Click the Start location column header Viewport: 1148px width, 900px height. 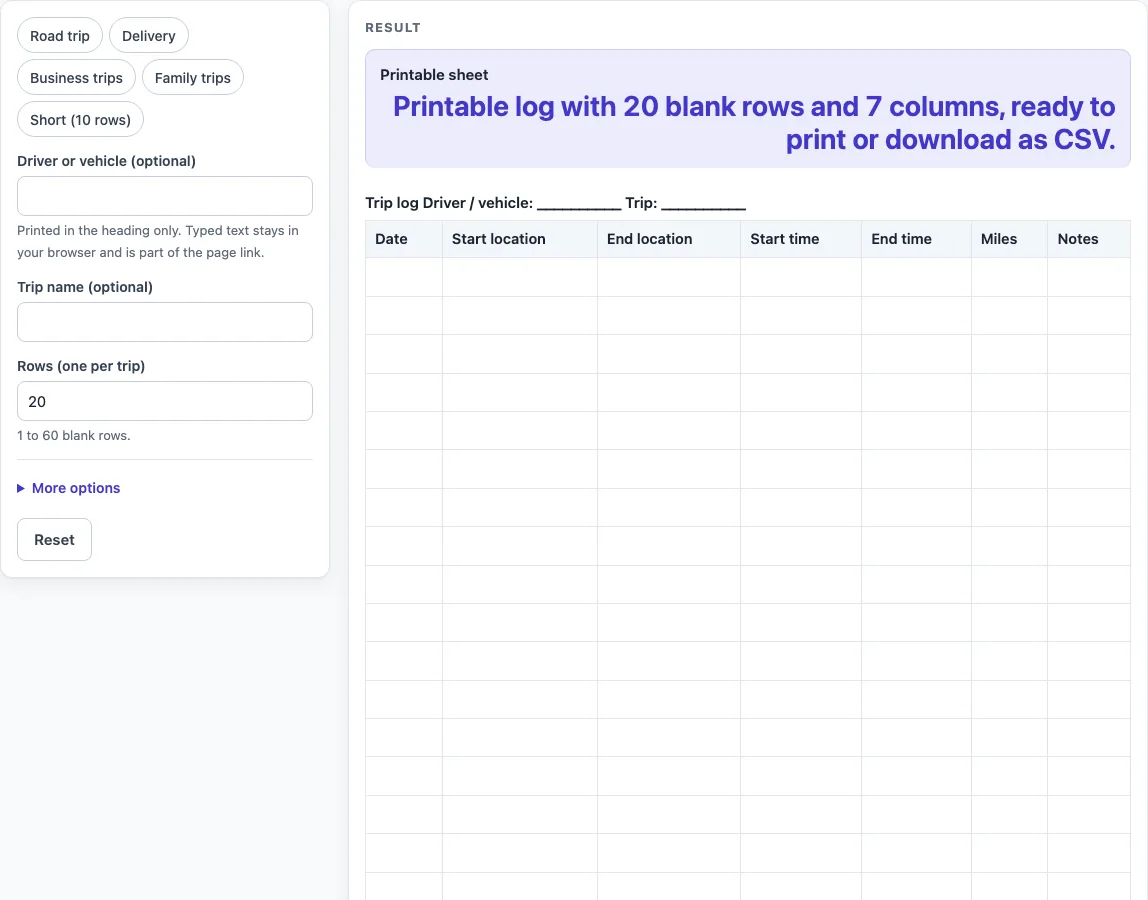click(x=520, y=239)
